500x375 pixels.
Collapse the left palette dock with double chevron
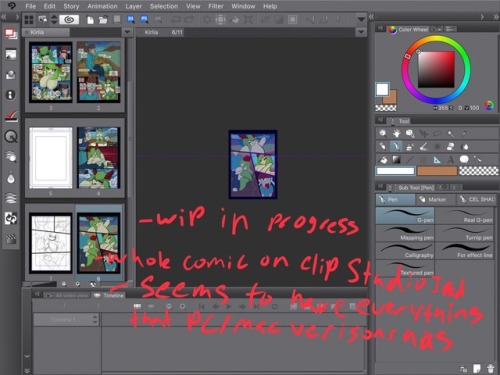4,16
